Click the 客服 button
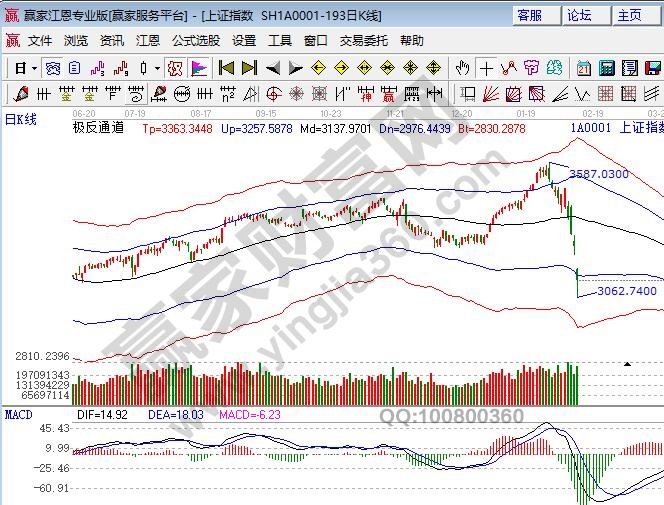The image size is (664, 505). 530,15
